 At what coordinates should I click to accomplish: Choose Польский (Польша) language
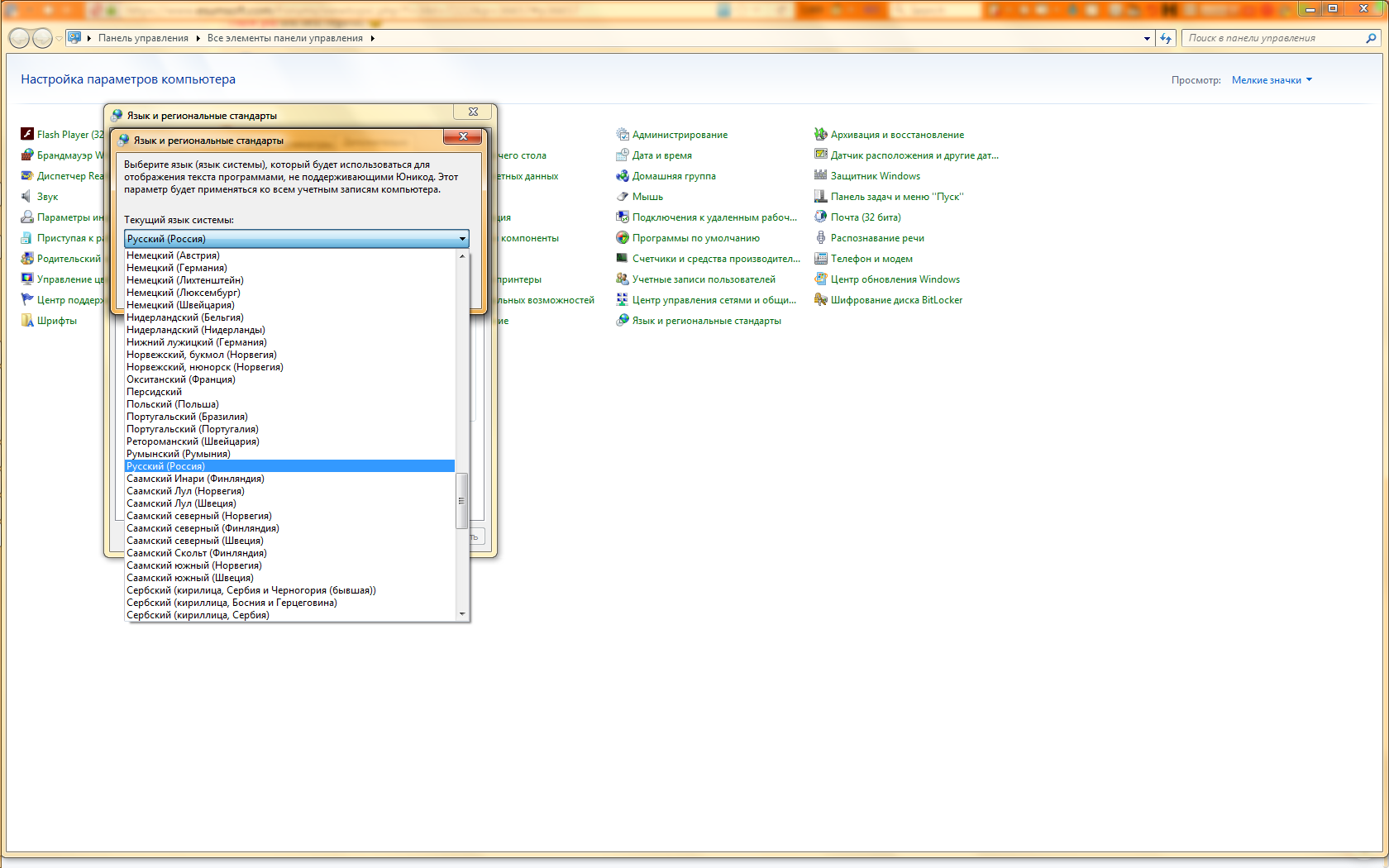tap(289, 404)
